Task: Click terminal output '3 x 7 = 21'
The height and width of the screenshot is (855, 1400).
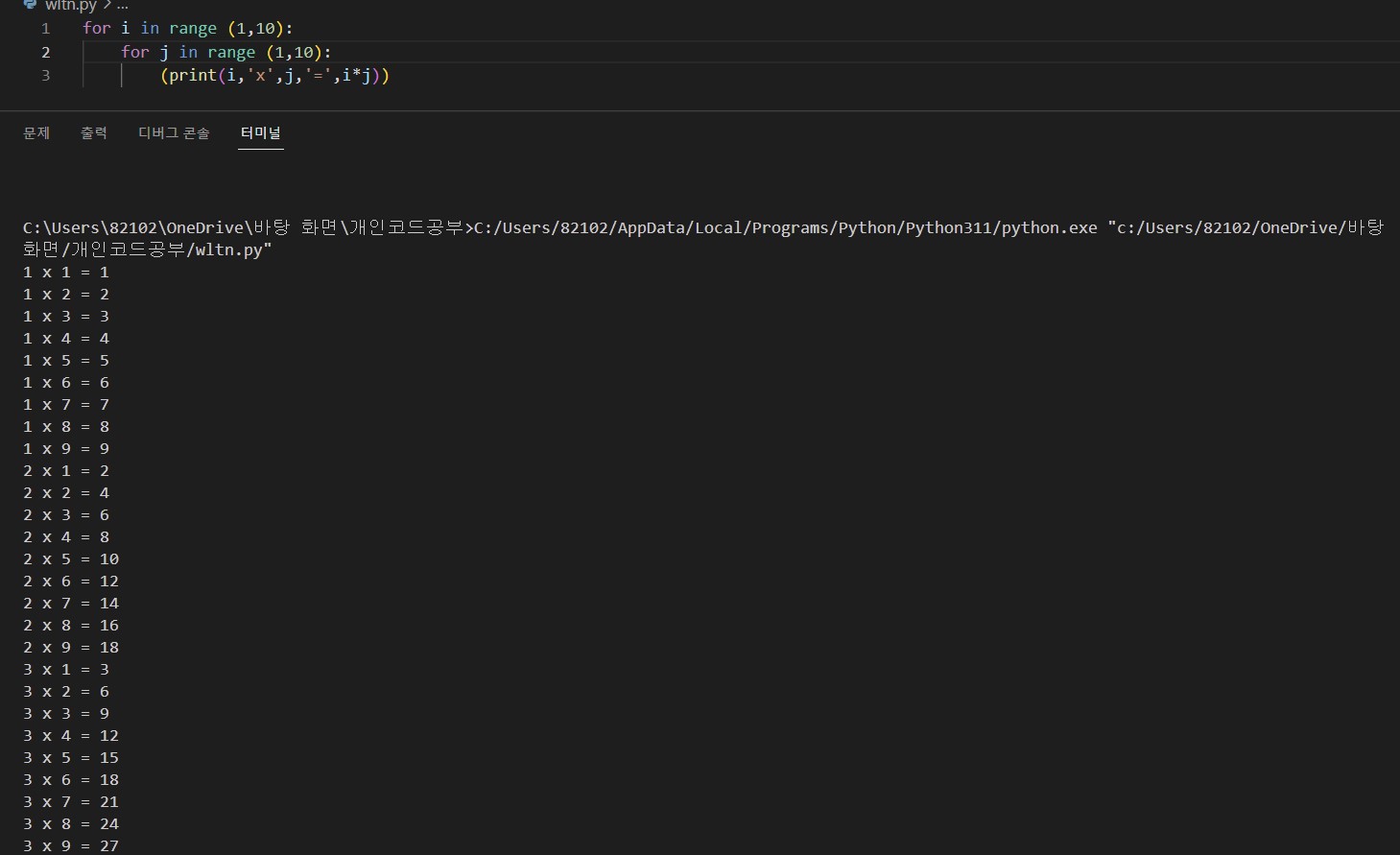Action: 71,802
